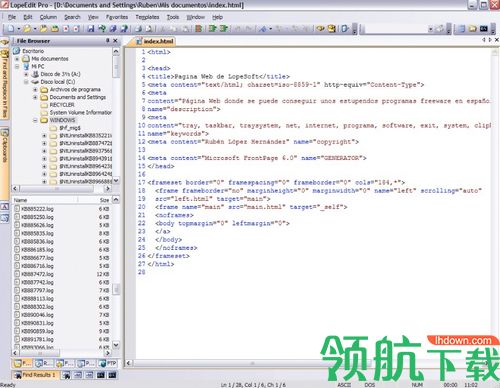The width and height of the screenshot is (500, 388).
Task: Open the View menu
Action: [x=93, y=17]
